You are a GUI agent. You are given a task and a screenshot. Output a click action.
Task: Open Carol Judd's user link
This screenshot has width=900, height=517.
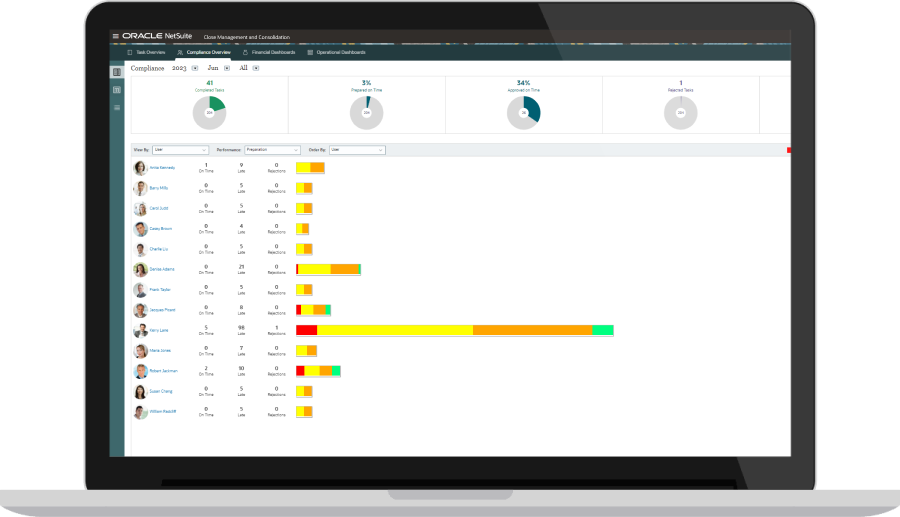(159, 208)
